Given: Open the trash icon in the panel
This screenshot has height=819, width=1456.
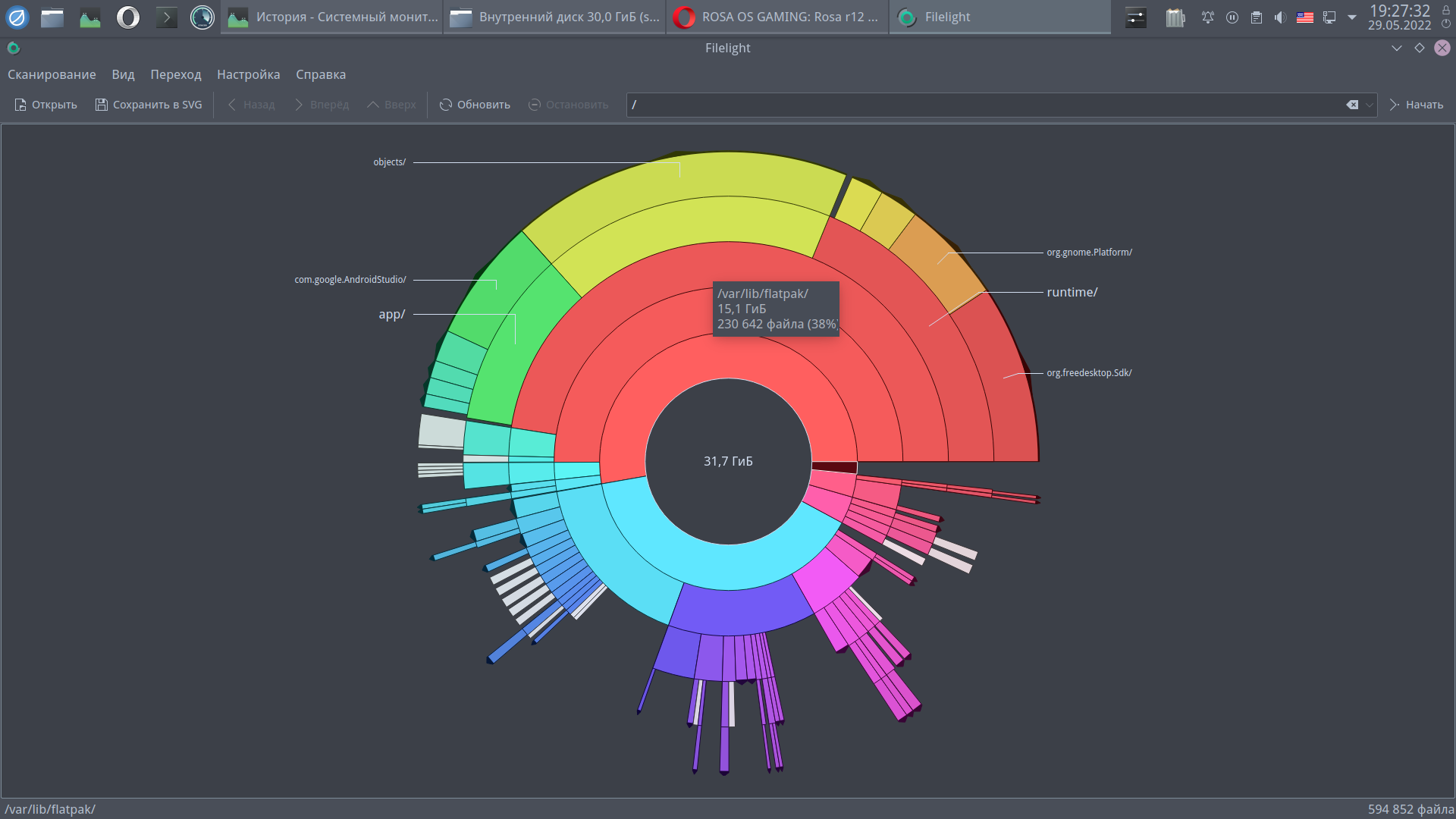Looking at the screenshot, I should (1175, 17).
